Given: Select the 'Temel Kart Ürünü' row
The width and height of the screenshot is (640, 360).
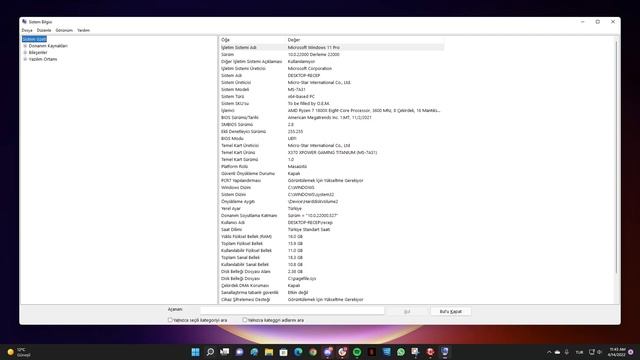Looking at the screenshot, I should [x=332, y=152].
